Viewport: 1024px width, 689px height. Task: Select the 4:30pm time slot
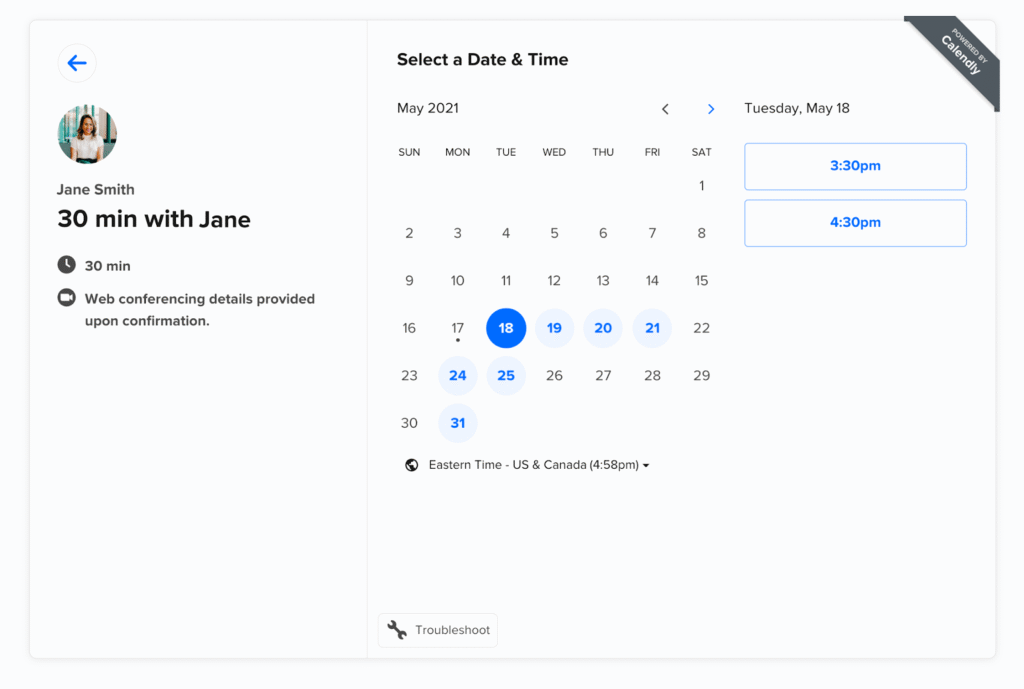click(855, 223)
